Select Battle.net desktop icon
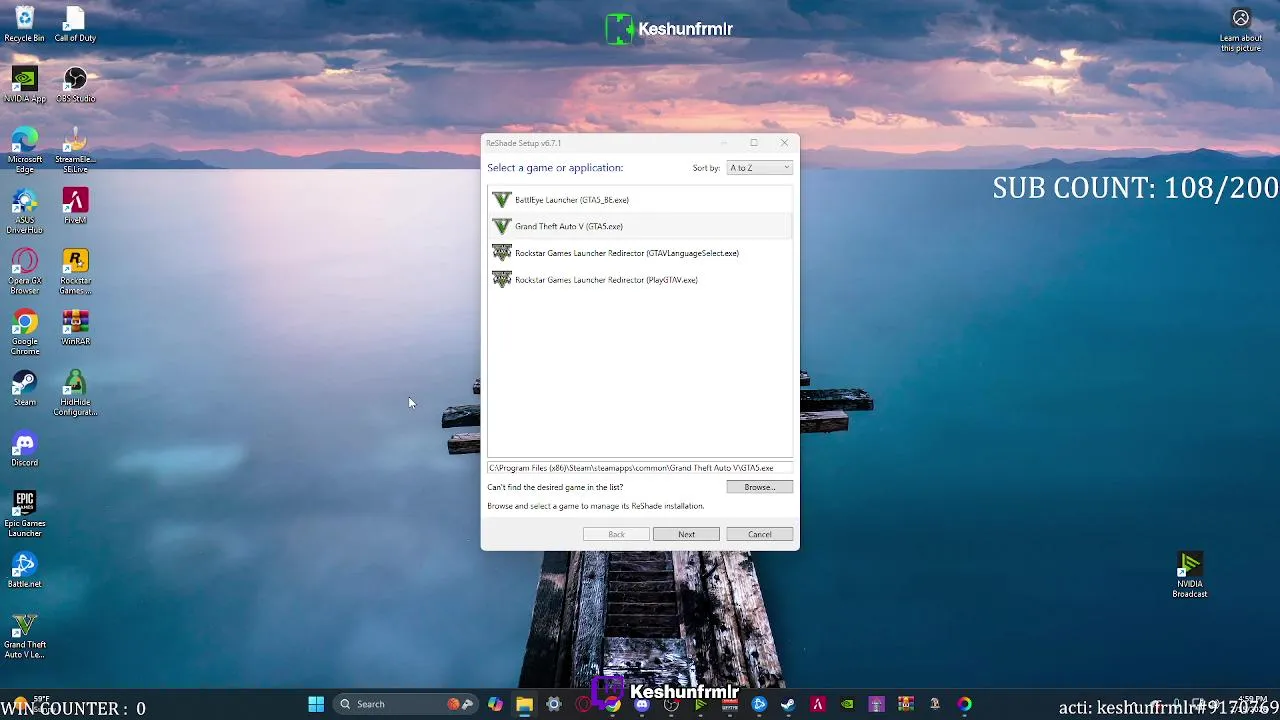 [x=24, y=570]
